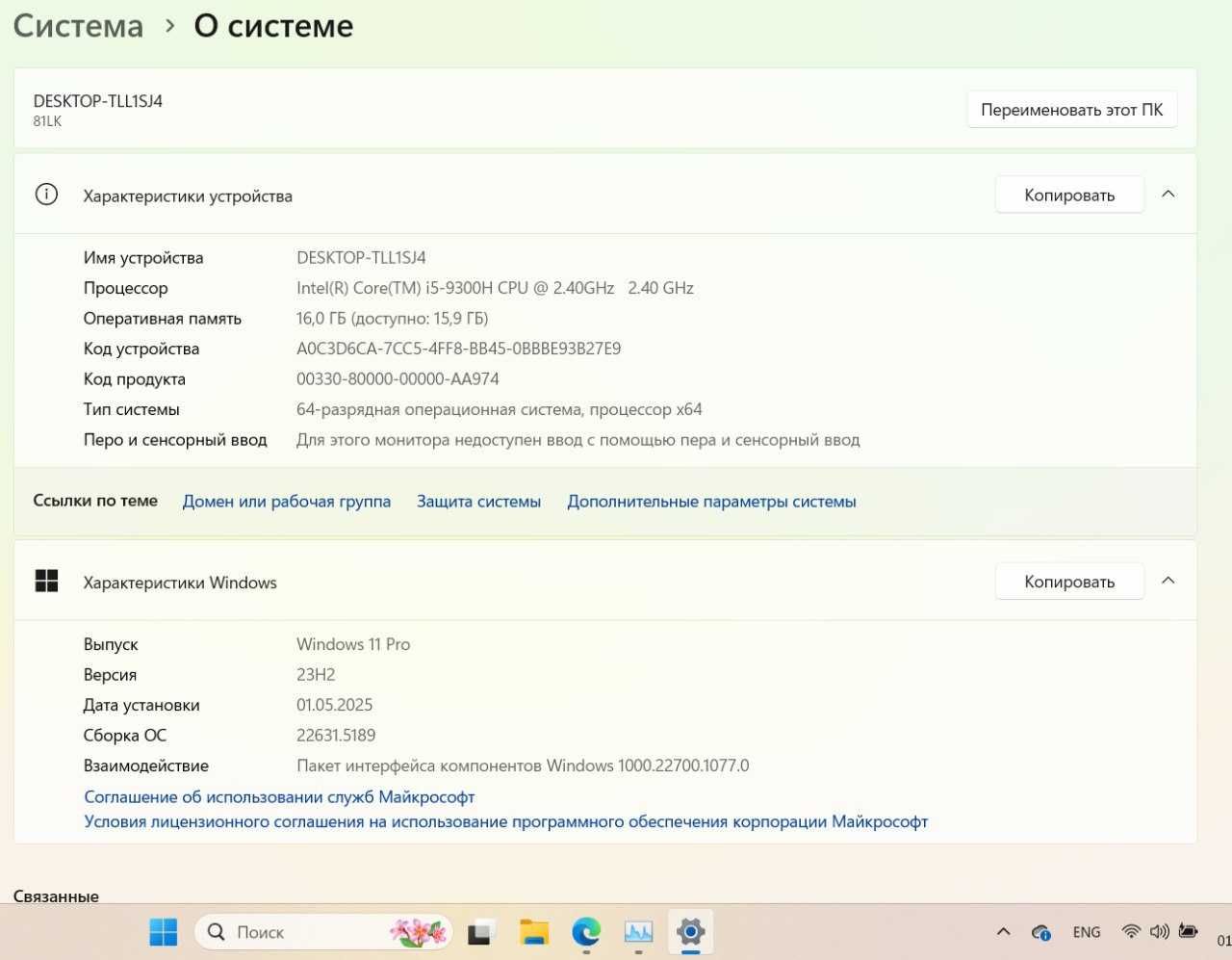Copy Windows specifications with the Копировать button
The width and height of the screenshot is (1232, 960).
click(1069, 582)
